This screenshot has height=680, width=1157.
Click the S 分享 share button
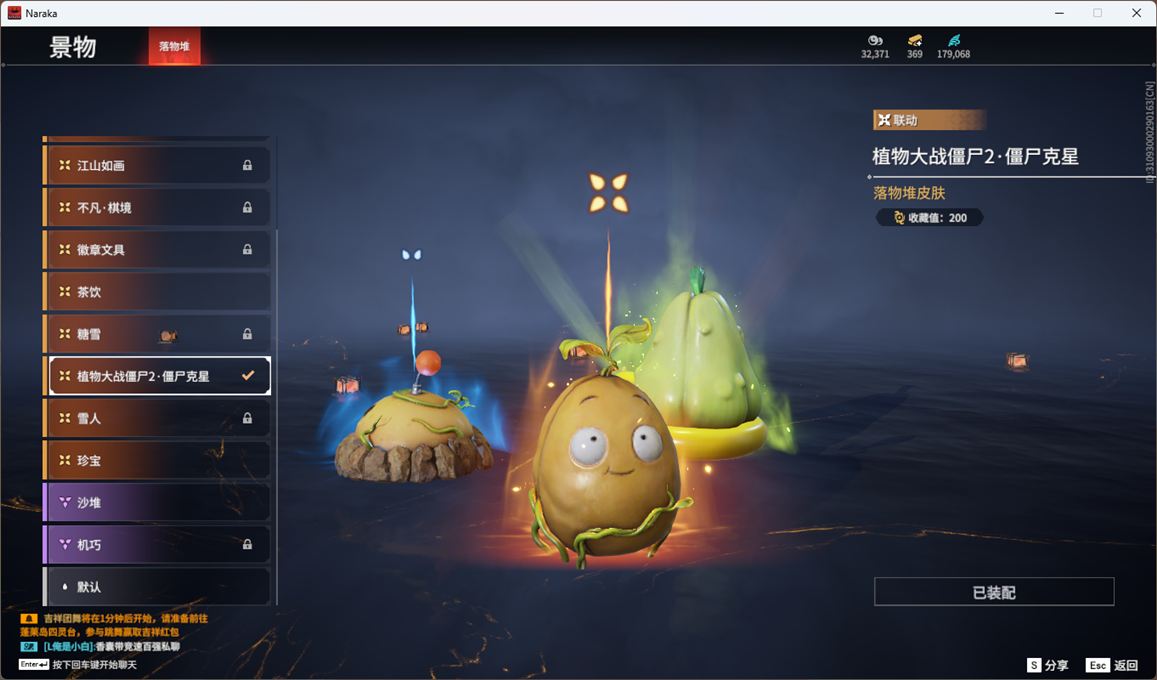pos(1048,665)
